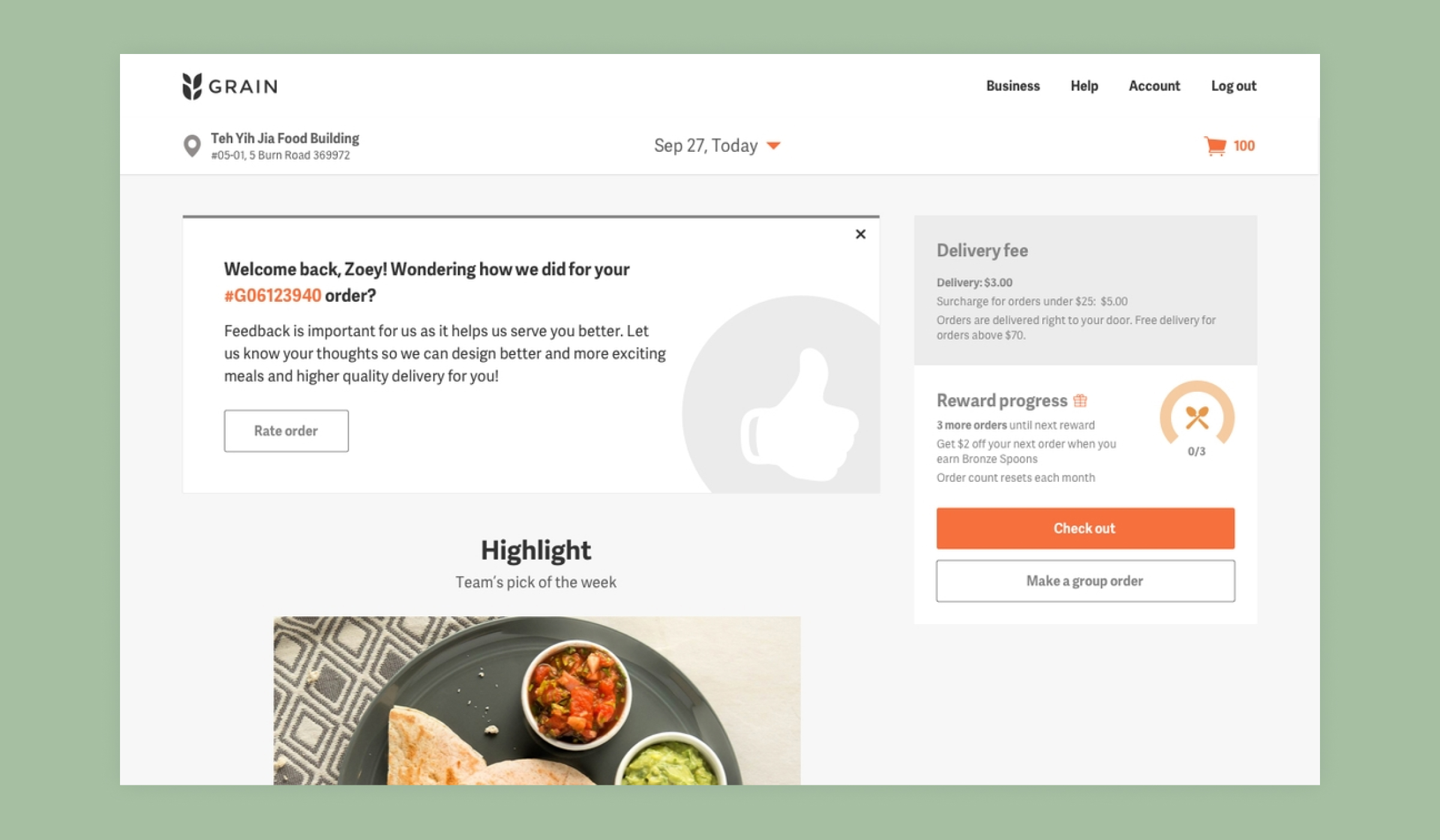Click the gift icon beside Reward progress
Viewport: 1440px width, 840px height.
click(x=1080, y=400)
